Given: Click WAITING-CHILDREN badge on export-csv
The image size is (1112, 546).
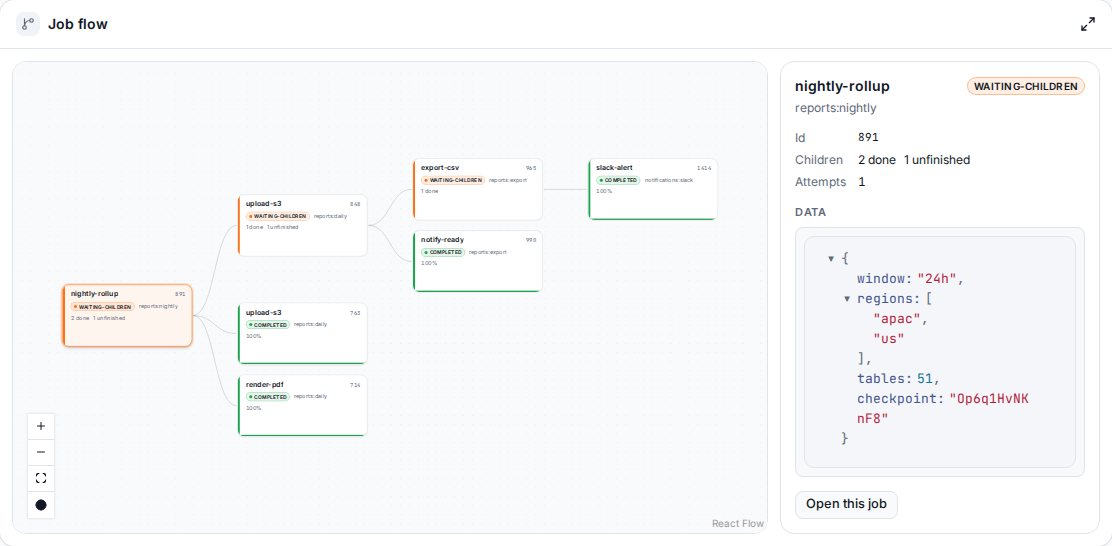Looking at the screenshot, I should [x=453, y=180].
